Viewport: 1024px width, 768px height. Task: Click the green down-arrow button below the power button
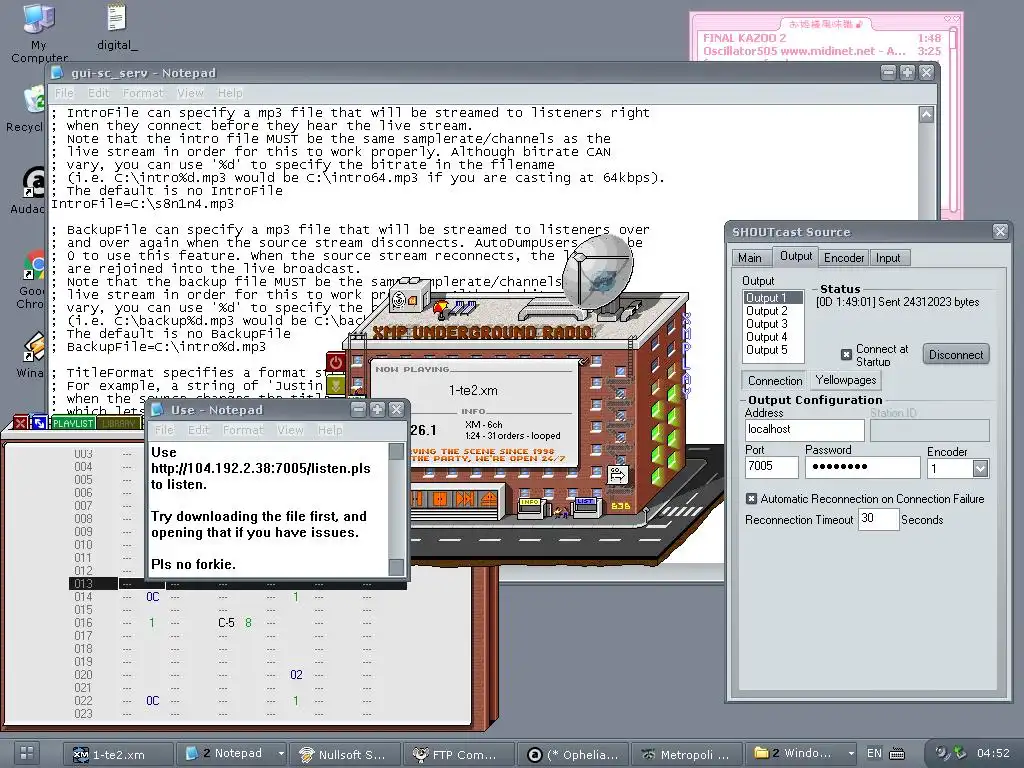pos(336,385)
